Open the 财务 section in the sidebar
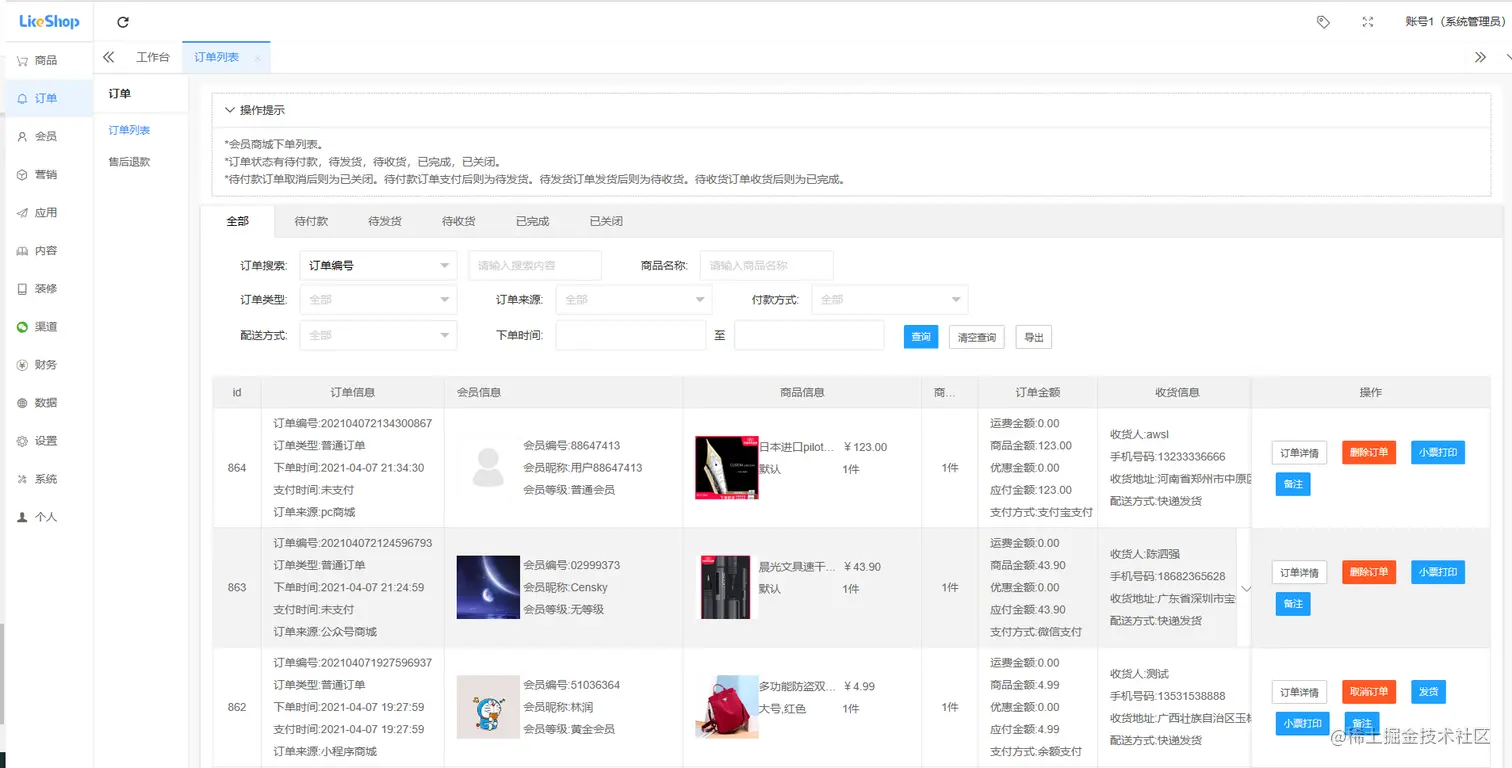The image size is (1512, 768). click(x=46, y=365)
